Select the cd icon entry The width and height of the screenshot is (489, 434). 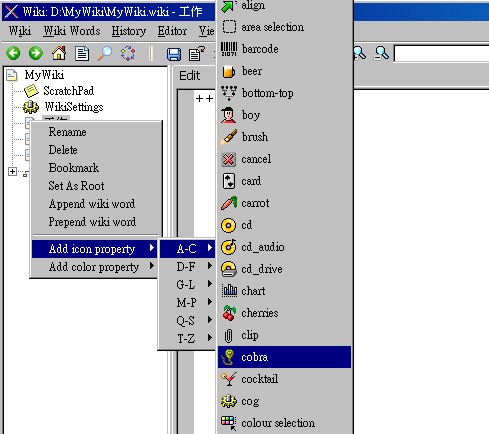(285, 225)
